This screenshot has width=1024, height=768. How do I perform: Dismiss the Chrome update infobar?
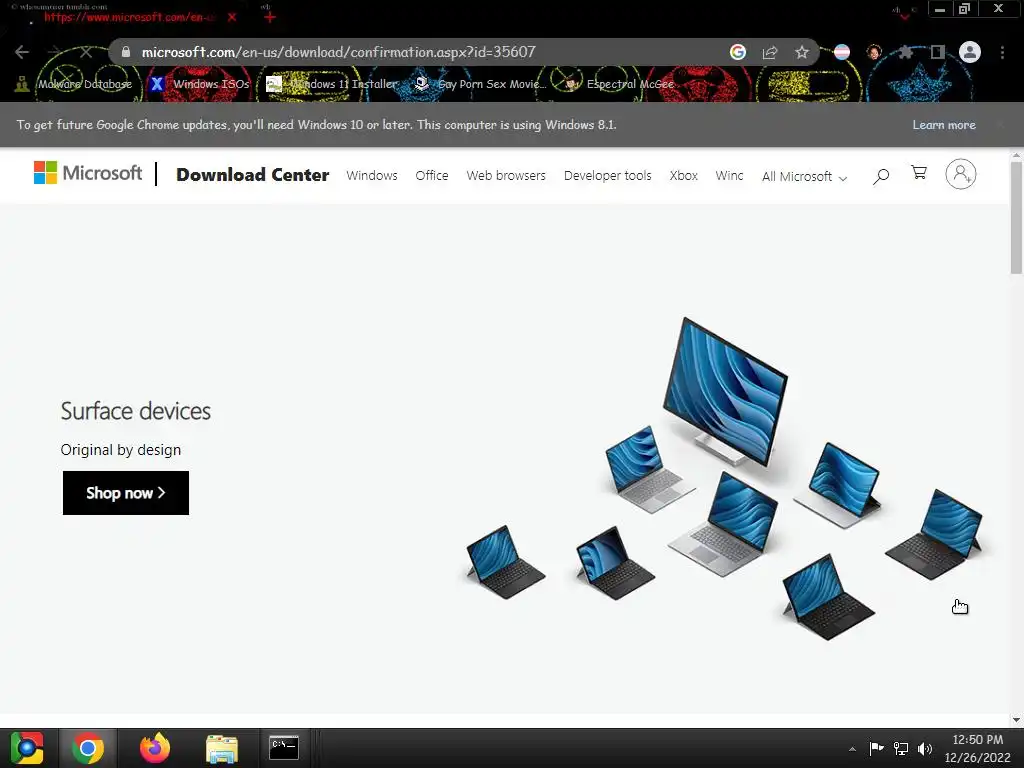[x=1000, y=125]
